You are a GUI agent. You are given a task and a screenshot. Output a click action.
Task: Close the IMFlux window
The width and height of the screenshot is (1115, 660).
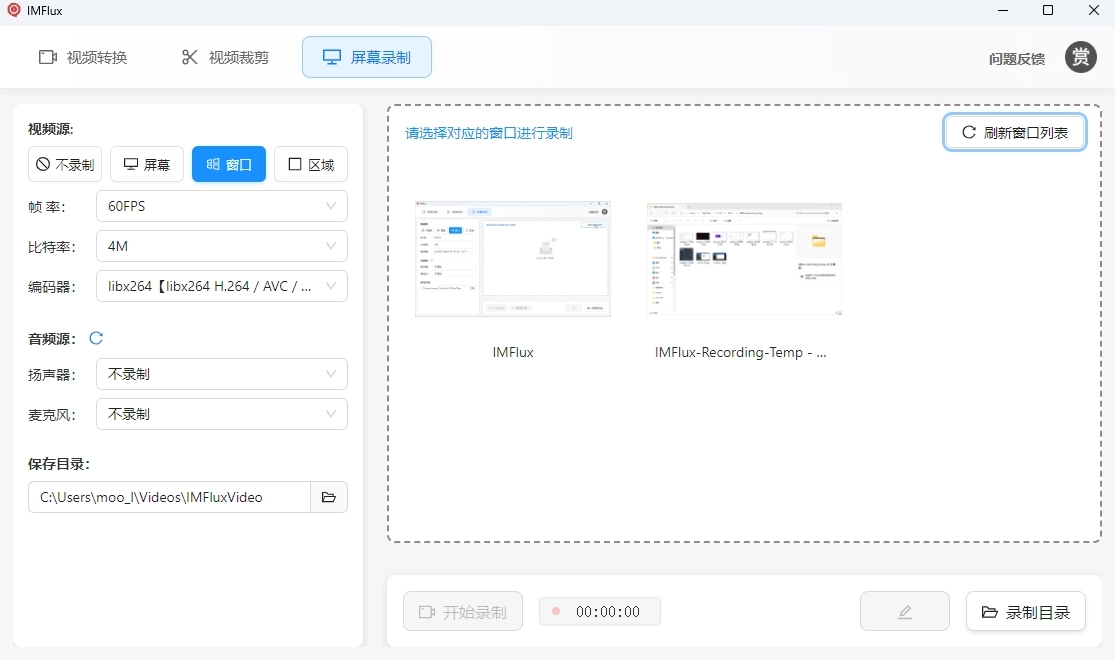(1094, 11)
